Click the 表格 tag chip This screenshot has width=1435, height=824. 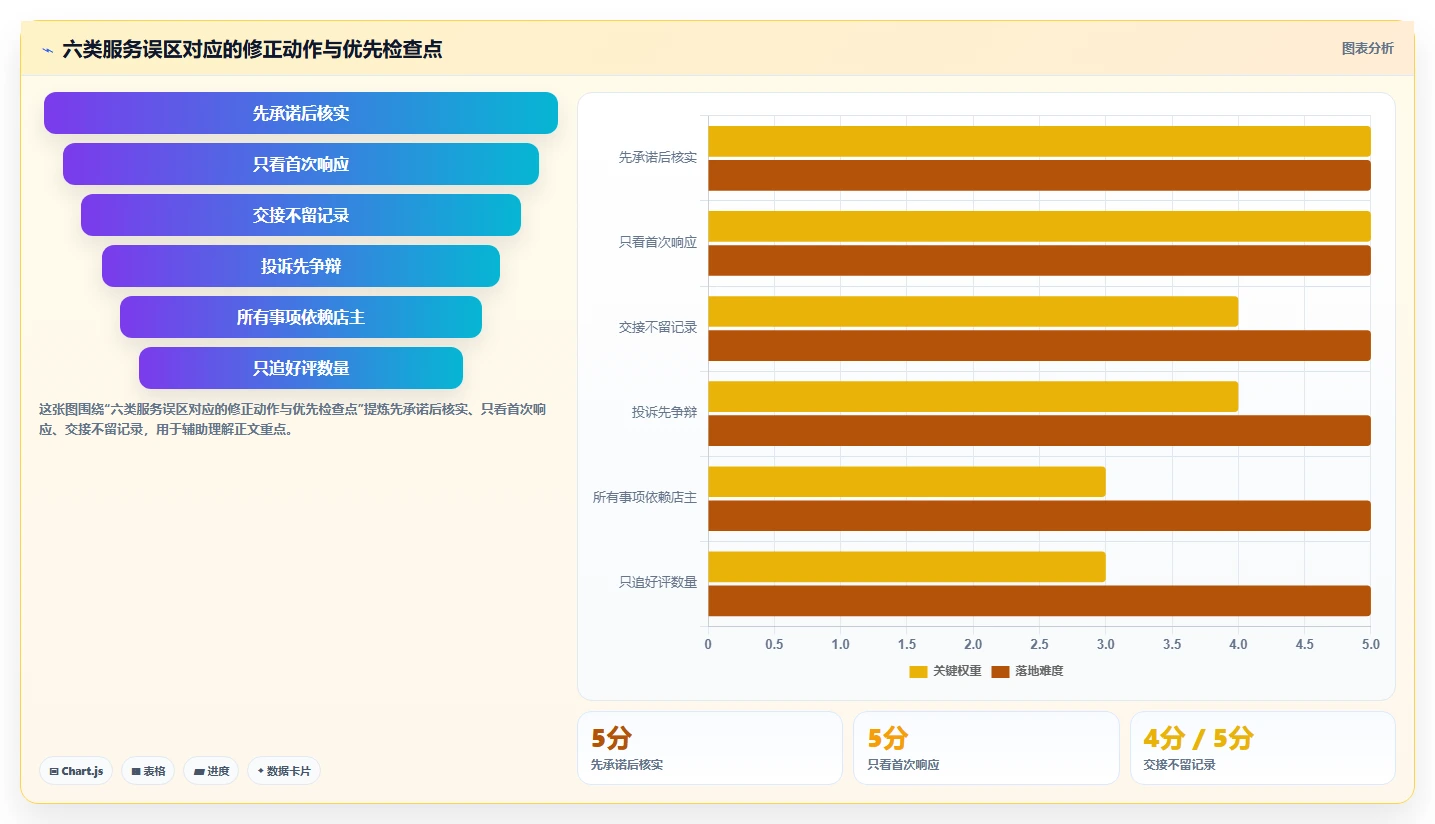pos(148,771)
